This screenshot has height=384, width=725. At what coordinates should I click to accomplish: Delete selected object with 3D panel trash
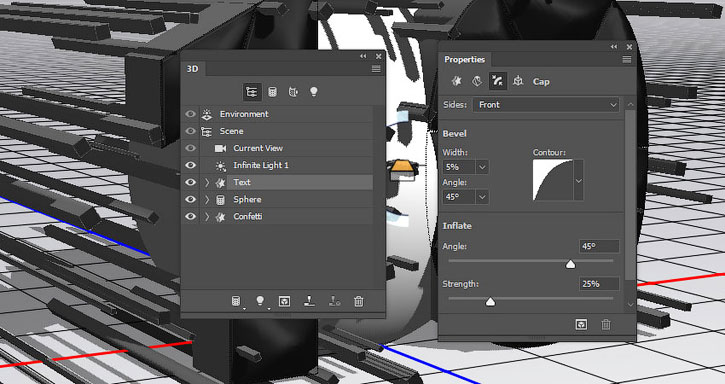pyautogui.click(x=358, y=302)
